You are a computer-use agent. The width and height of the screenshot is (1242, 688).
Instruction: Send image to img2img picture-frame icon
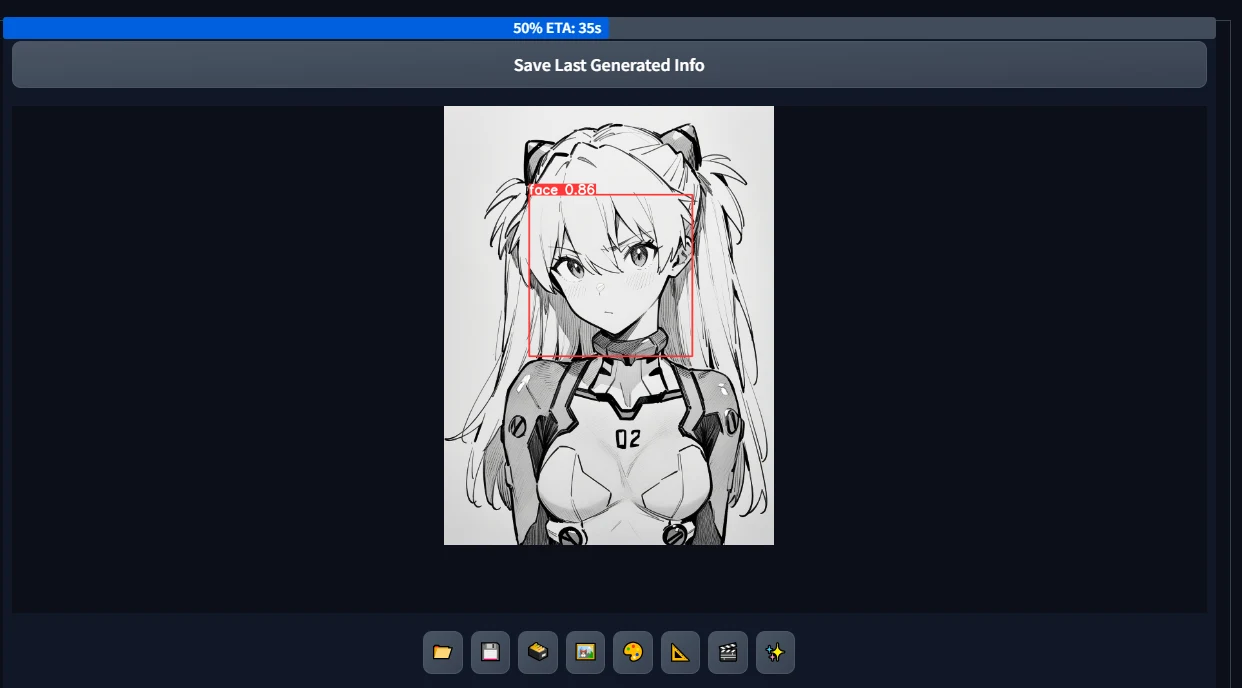coord(585,652)
